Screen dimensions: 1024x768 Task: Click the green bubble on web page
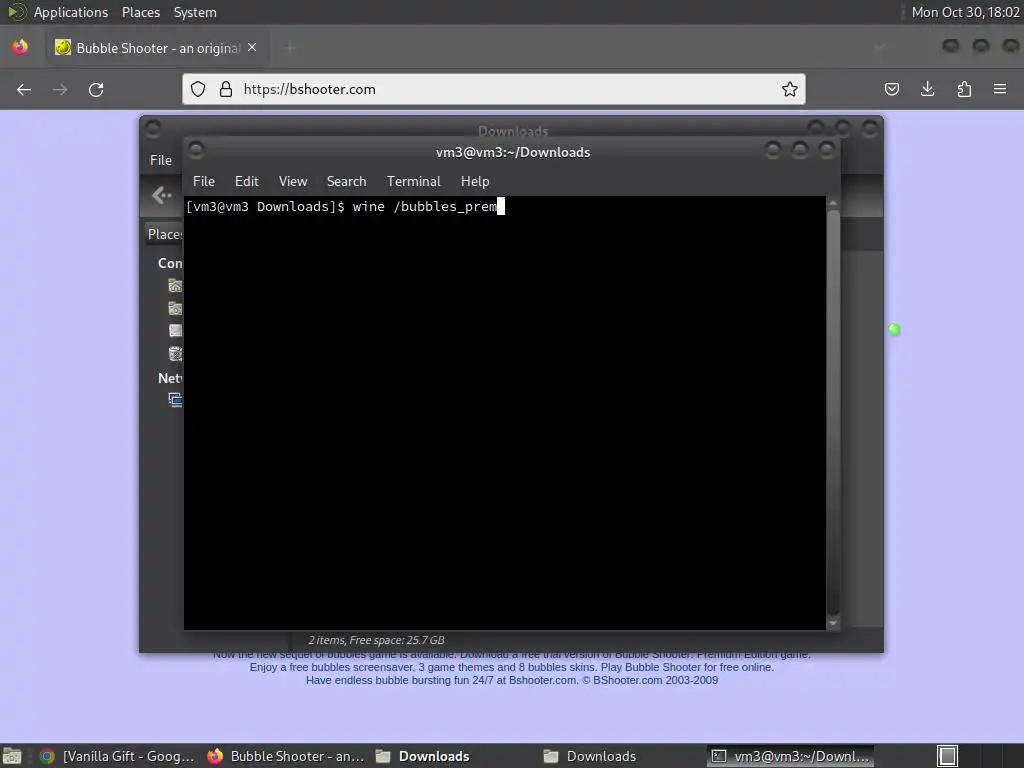click(895, 330)
